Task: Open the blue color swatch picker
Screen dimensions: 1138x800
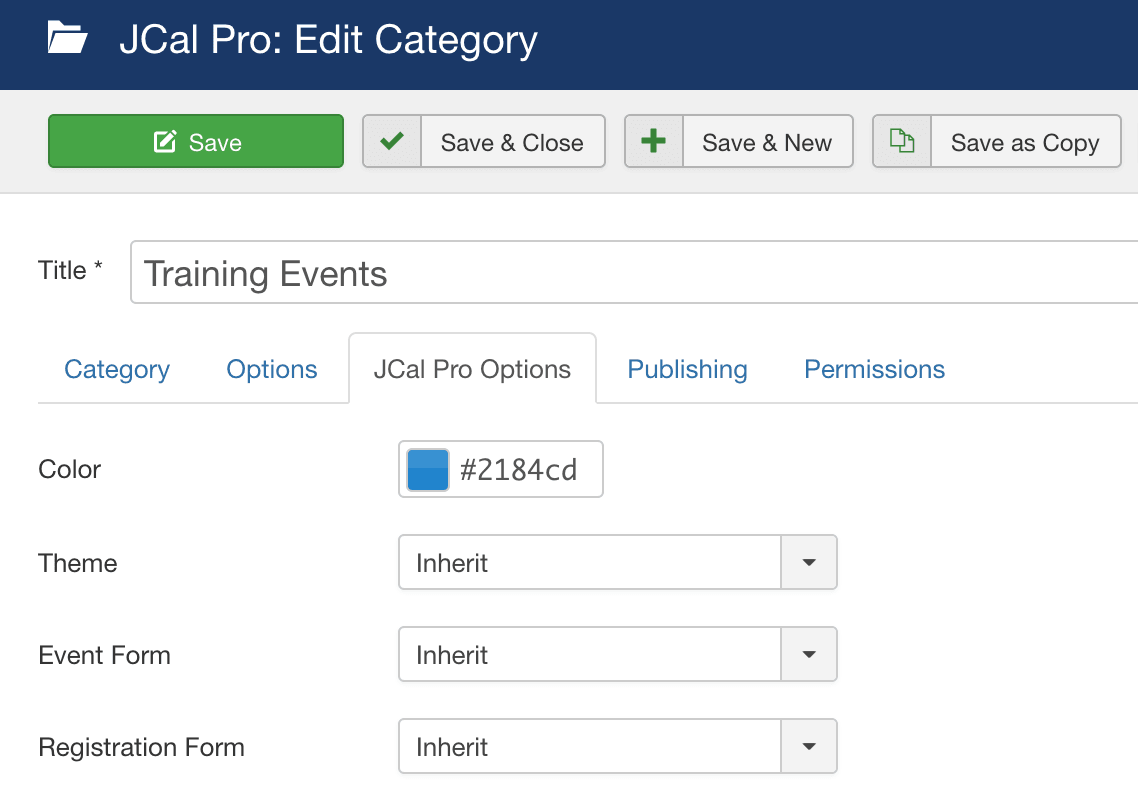Action: point(428,470)
